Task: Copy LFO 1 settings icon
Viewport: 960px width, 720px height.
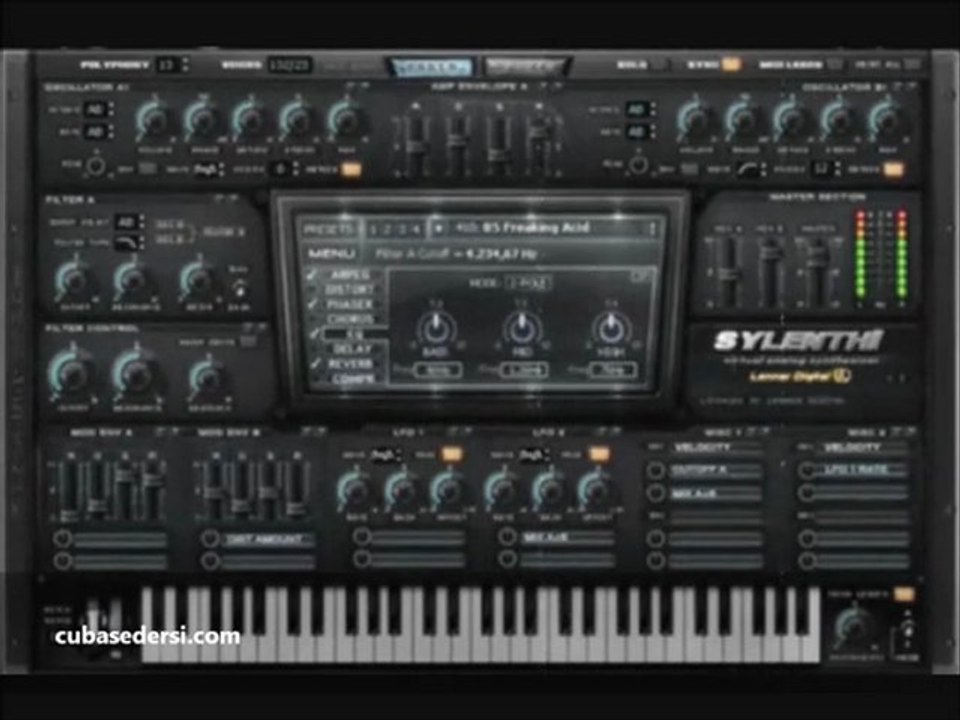Action: 454,432
